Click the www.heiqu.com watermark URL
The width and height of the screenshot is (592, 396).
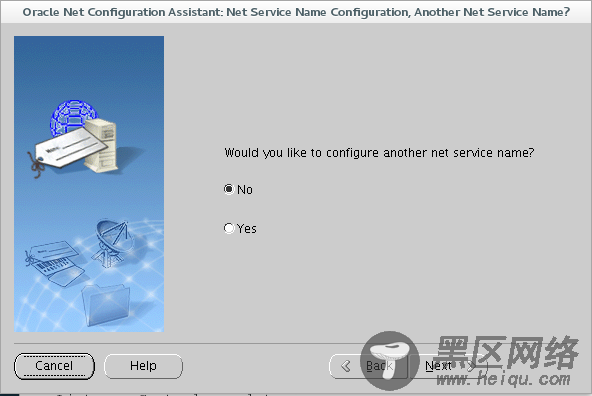(503, 379)
